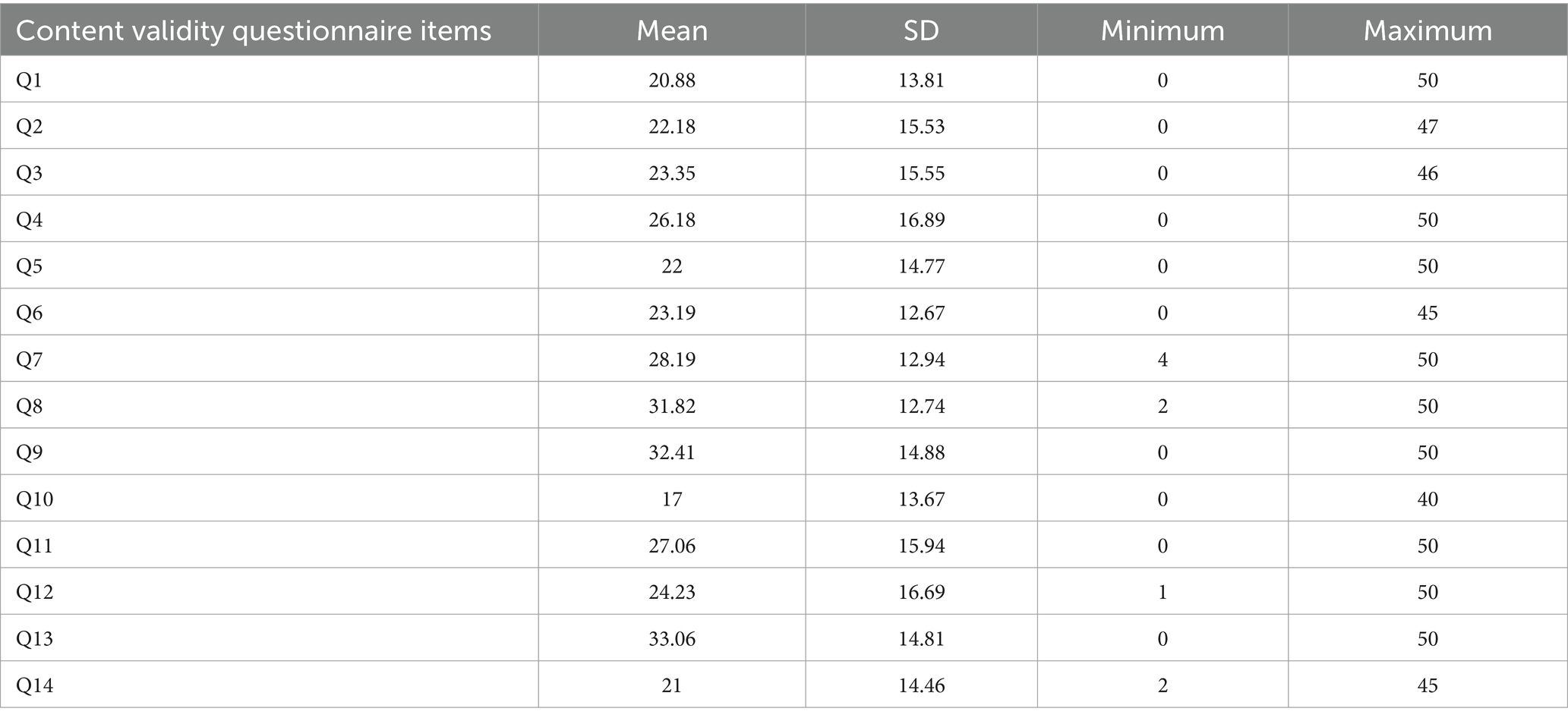Viewport: 1568px width, 721px height.
Task: Select the Q1 row label
Action: 29,80
